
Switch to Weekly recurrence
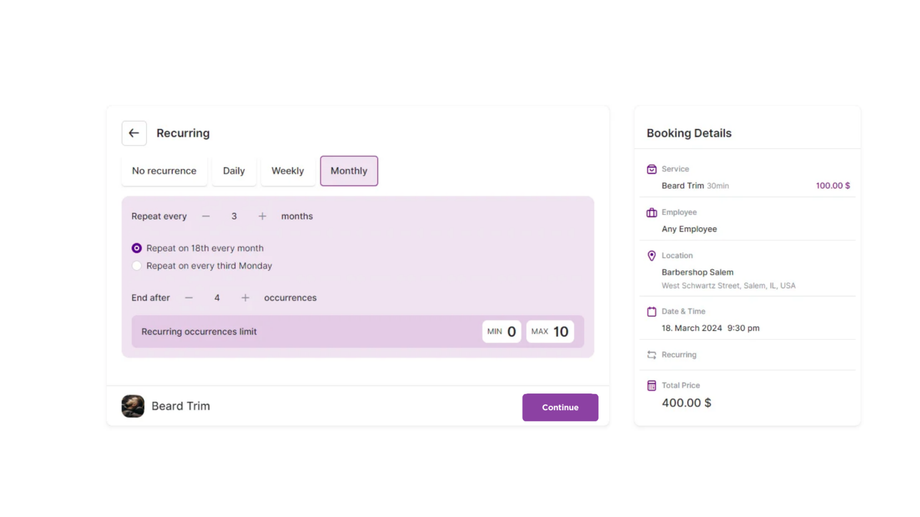click(x=288, y=171)
